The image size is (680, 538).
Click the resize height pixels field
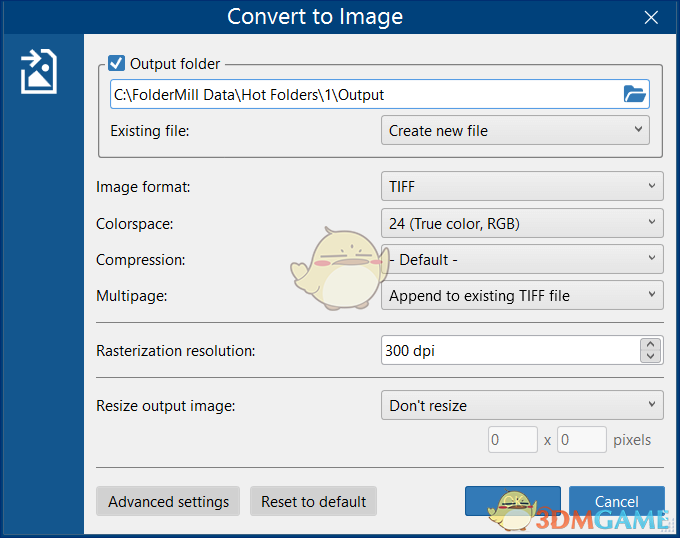[x=581, y=440]
